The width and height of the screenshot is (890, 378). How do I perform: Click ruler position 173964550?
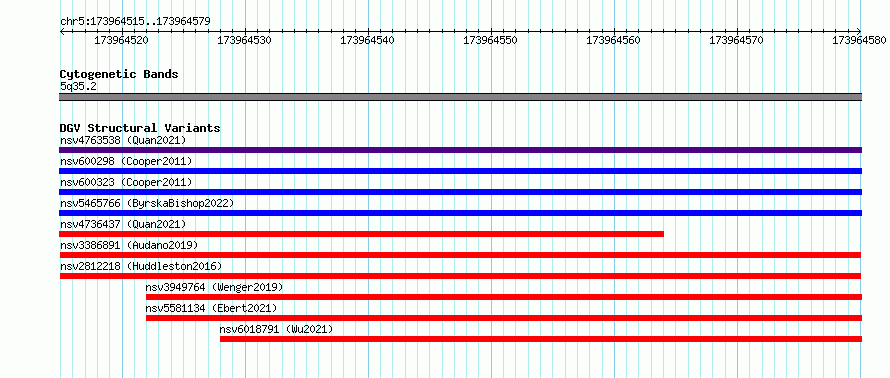click(491, 40)
